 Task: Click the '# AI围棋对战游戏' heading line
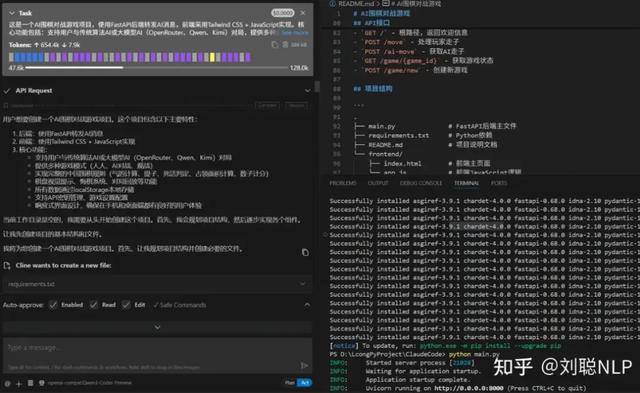coord(382,13)
